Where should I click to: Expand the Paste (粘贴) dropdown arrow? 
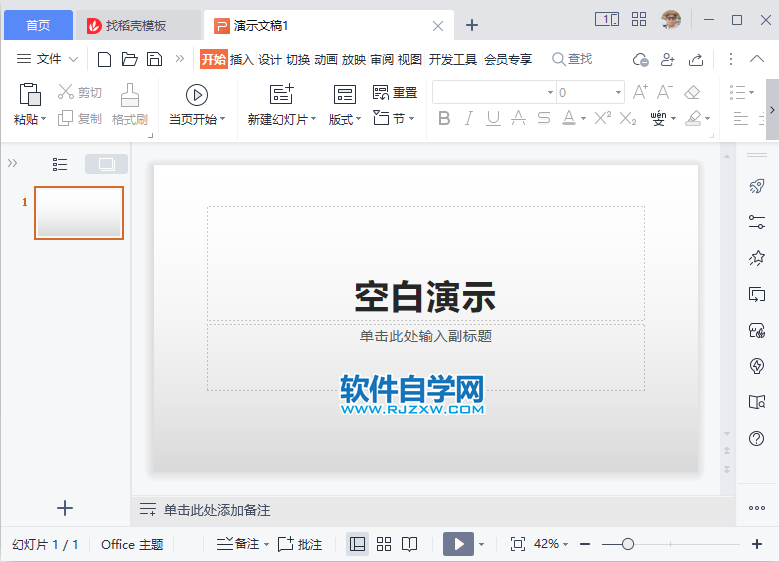tap(44, 119)
